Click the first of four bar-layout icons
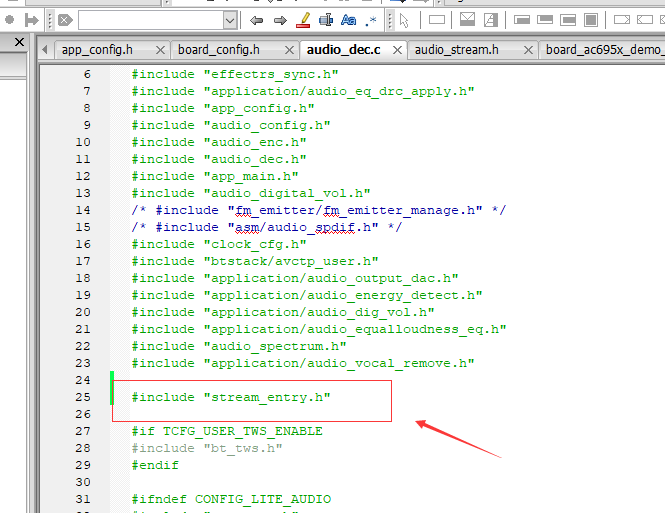This screenshot has width=665, height=513. click(522, 20)
